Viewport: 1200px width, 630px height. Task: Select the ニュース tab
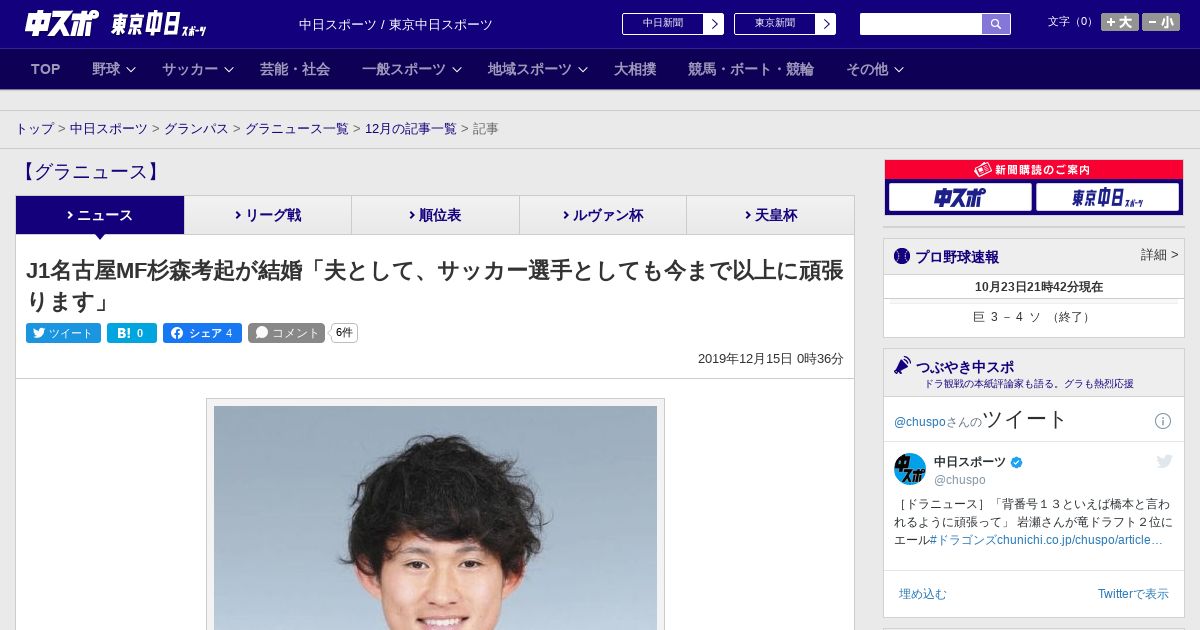(x=100, y=215)
